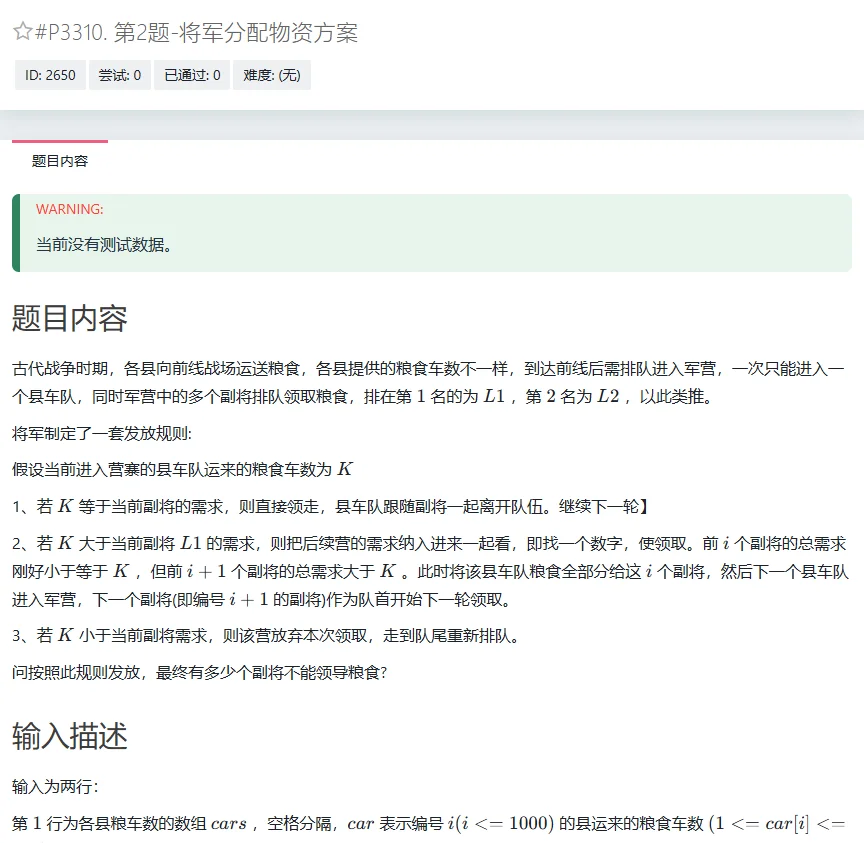This screenshot has height=843, width=864.
Task: Click the text 当前没有测试数据。
Action: click(x=104, y=245)
